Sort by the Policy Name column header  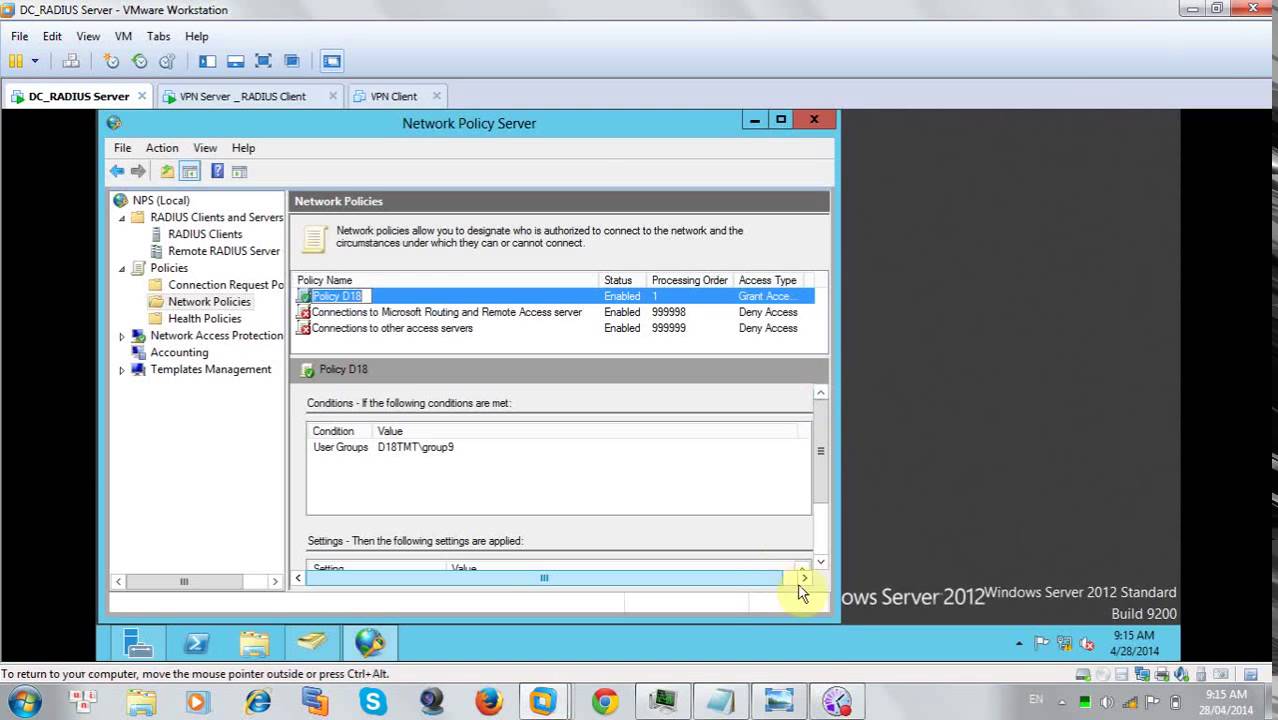[447, 280]
